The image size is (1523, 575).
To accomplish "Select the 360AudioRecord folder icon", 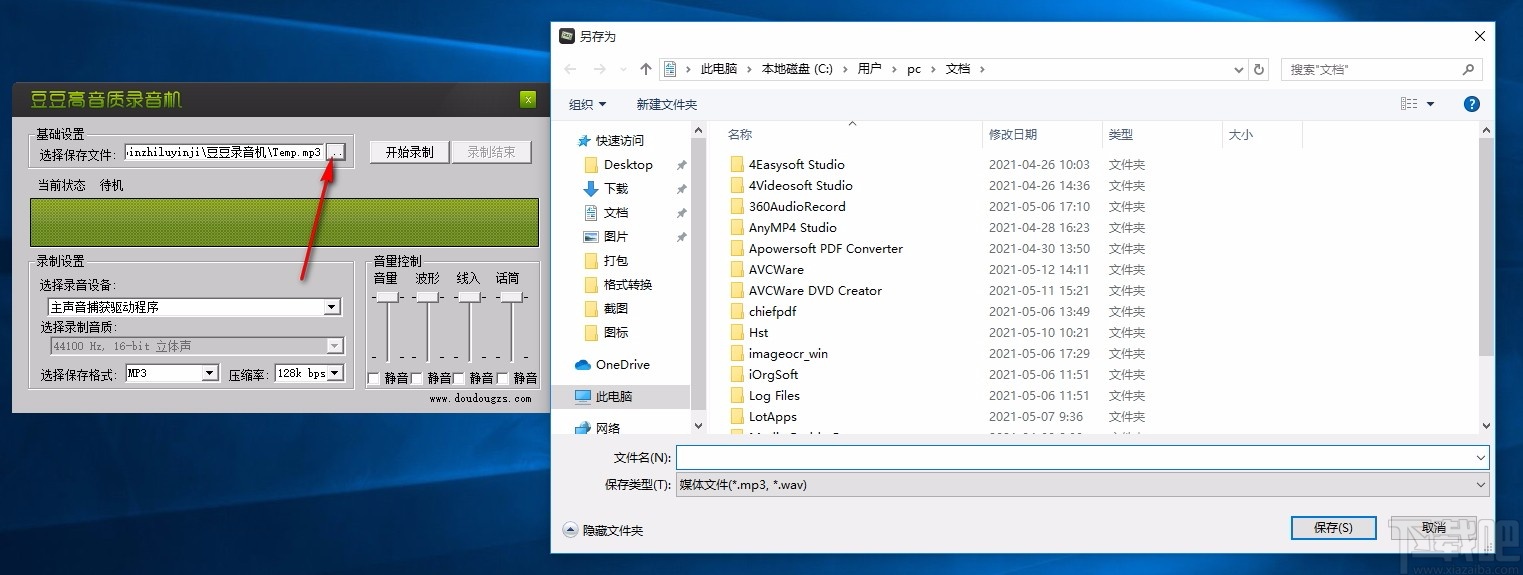I will pos(737,206).
